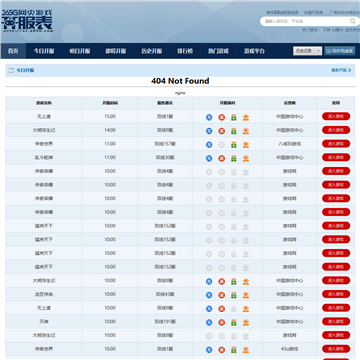Click the 265G 开服表 site logo

click(27, 21)
